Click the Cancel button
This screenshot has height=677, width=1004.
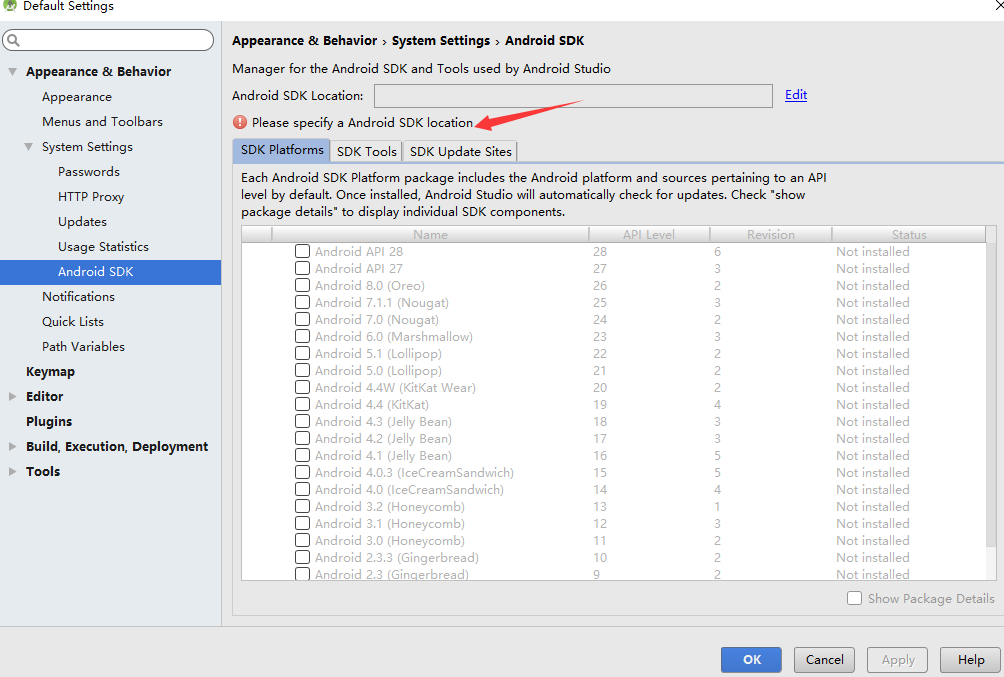click(825, 660)
